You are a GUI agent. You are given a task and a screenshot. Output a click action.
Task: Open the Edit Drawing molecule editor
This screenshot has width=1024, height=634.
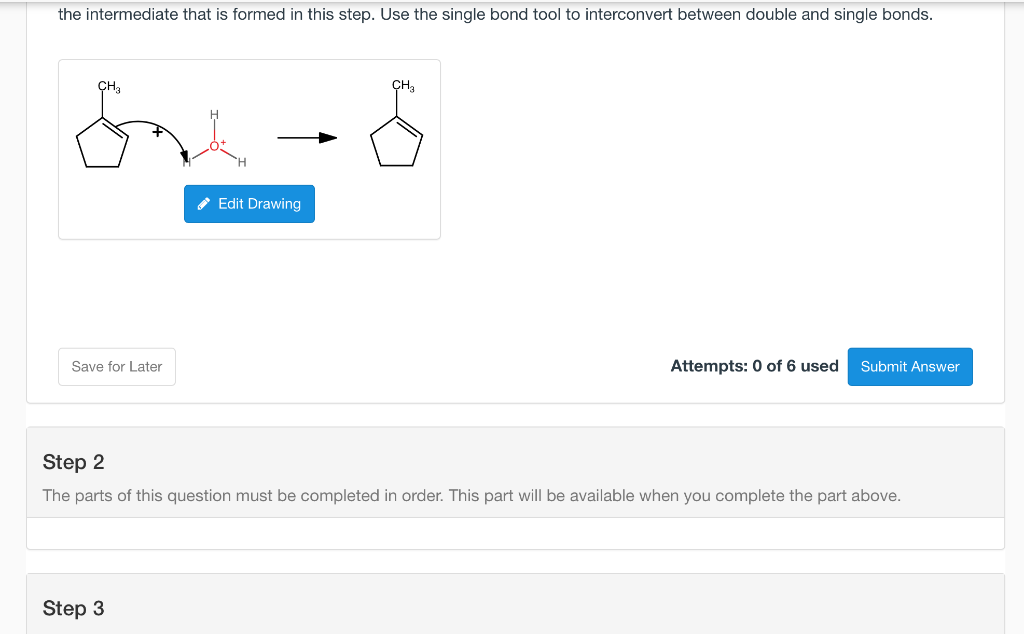pyautogui.click(x=249, y=203)
